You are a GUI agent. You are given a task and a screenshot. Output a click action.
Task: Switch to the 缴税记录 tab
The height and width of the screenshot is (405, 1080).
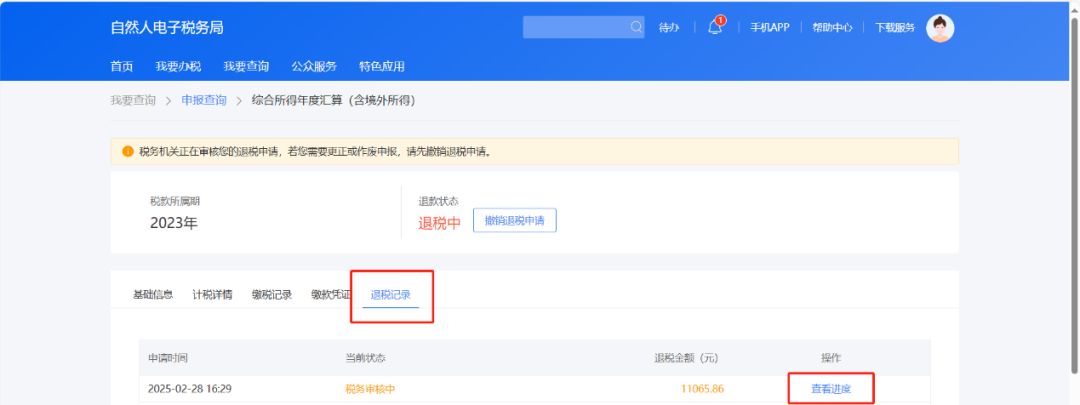coord(272,295)
